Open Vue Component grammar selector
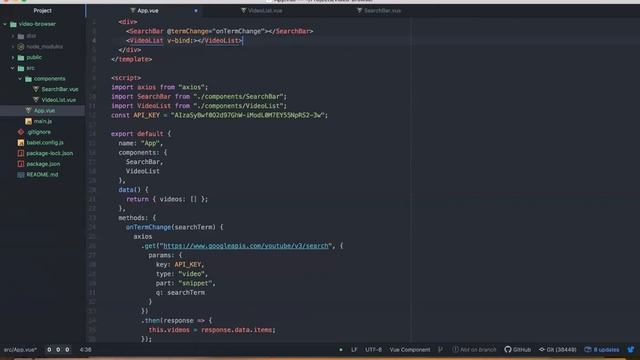The height and width of the screenshot is (360, 640). pos(410,350)
